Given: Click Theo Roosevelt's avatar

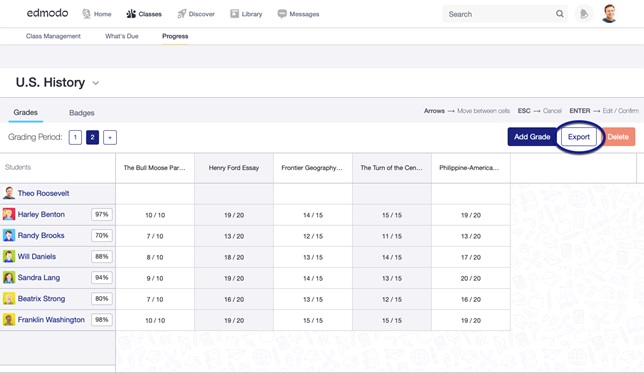Looking at the screenshot, I should [9, 193].
